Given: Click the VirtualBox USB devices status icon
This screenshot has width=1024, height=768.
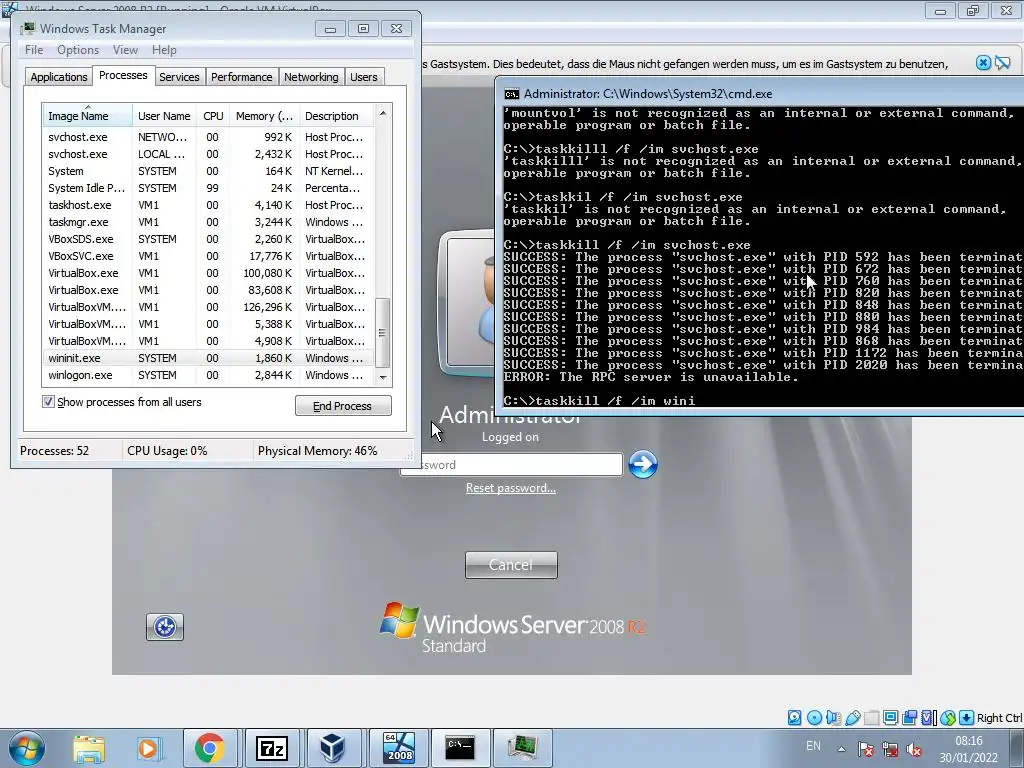Looking at the screenshot, I should click(x=853, y=718).
